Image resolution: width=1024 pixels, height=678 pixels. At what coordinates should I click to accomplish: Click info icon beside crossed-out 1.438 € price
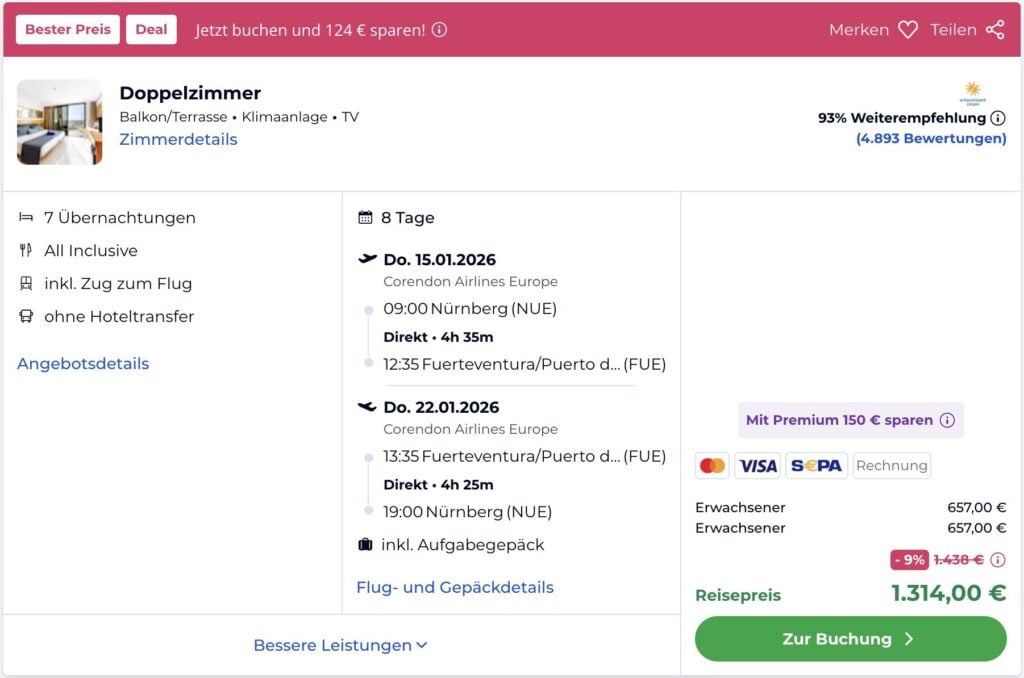coord(997,560)
